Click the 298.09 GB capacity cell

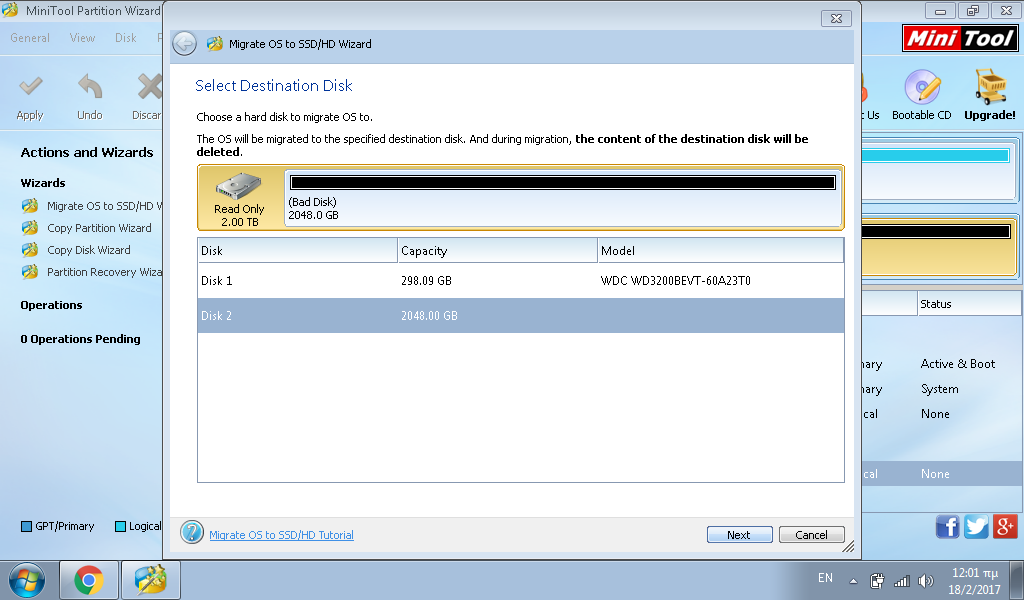coord(426,281)
